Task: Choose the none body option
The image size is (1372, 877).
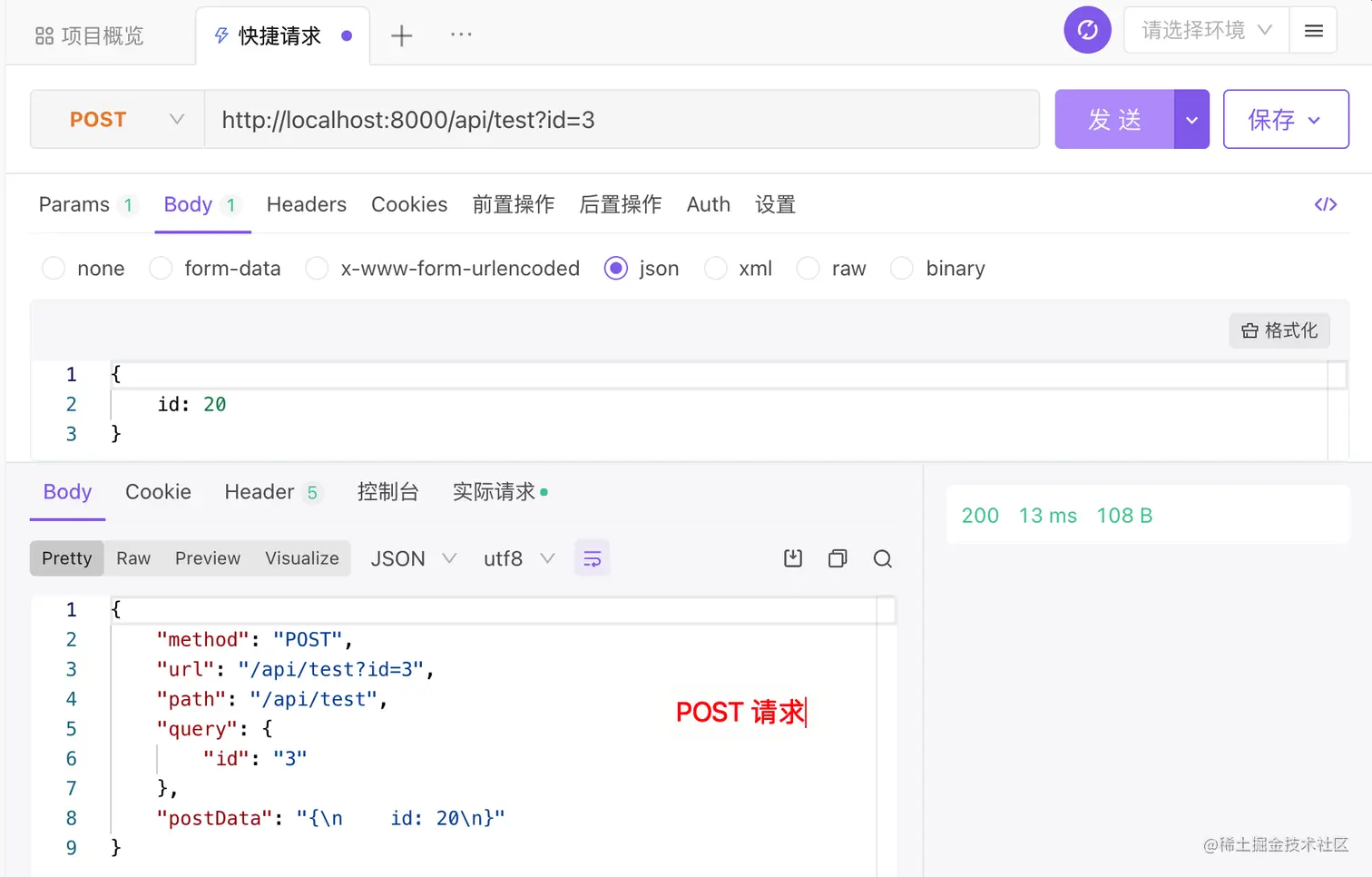Action: [53, 268]
